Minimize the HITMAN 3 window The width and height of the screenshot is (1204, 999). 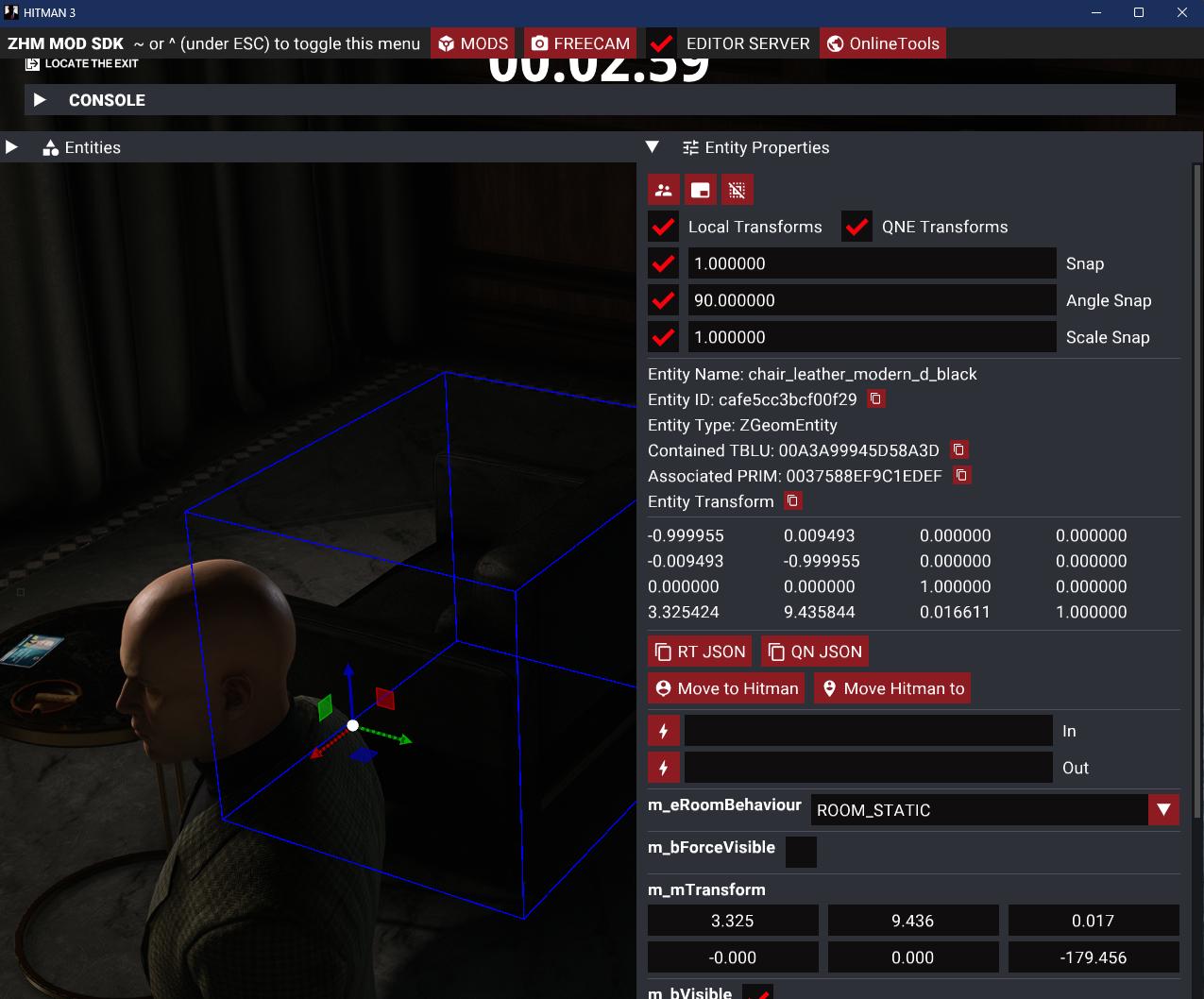pos(1096,12)
